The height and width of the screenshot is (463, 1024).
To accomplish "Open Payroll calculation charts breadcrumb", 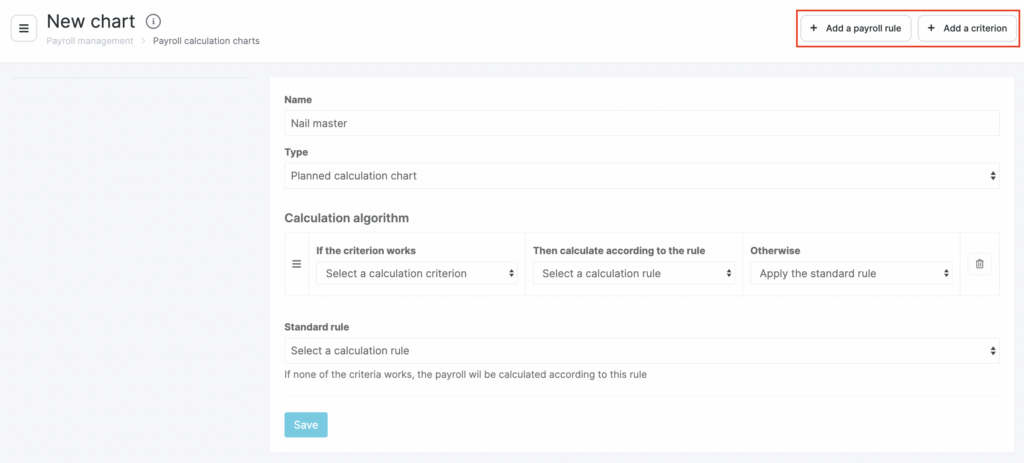I will [206, 41].
